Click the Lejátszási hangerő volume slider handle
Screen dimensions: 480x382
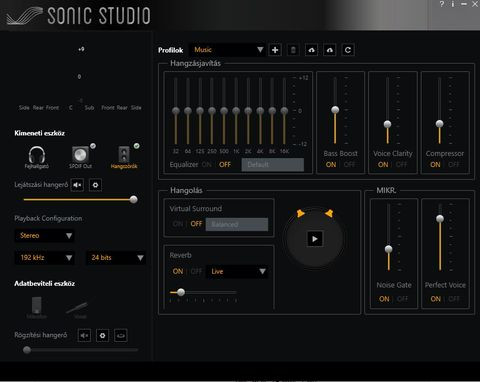134,200
